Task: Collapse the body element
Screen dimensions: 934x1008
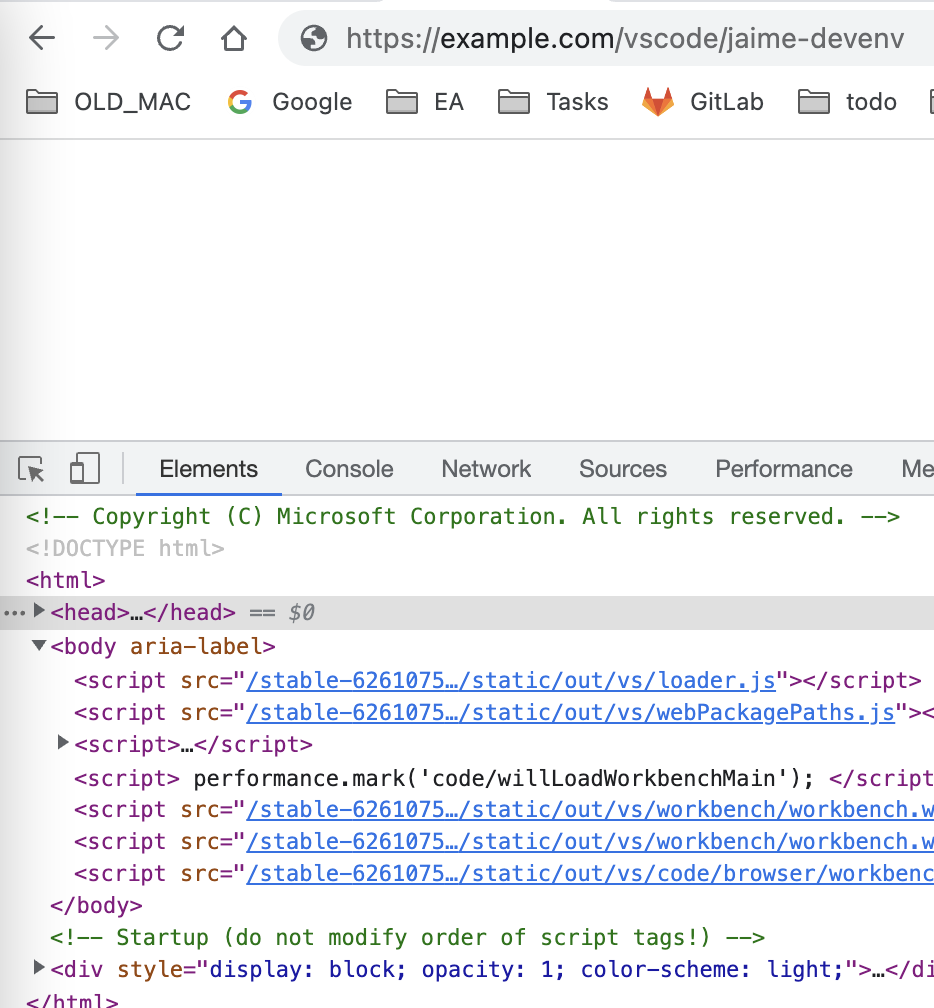Action: point(38,646)
